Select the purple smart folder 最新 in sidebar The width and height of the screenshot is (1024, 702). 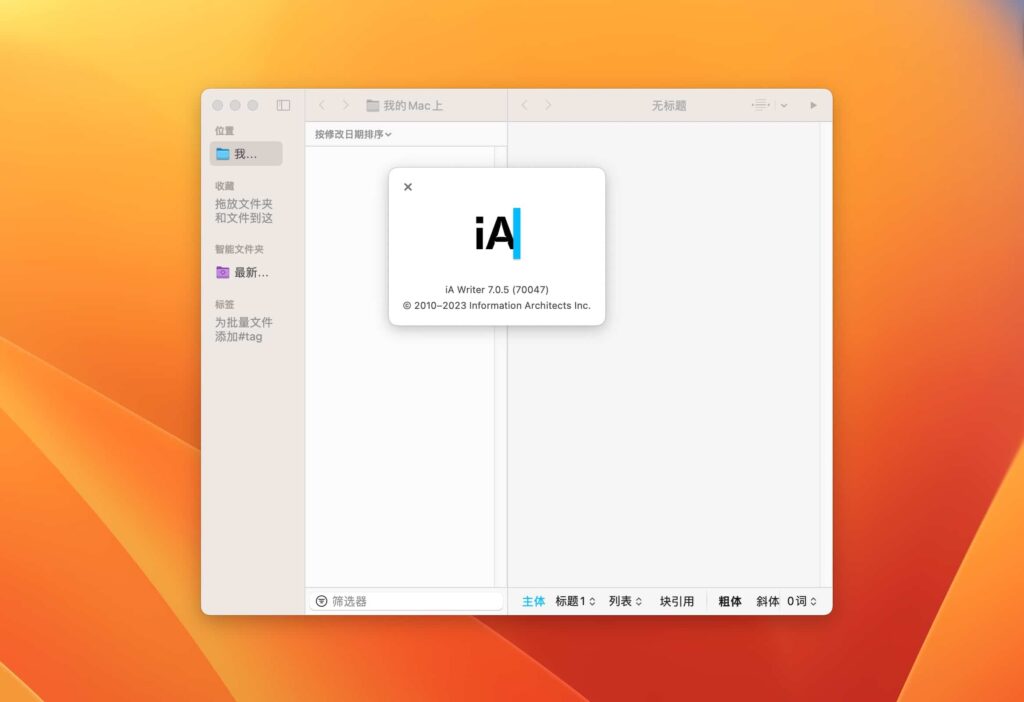point(245,272)
